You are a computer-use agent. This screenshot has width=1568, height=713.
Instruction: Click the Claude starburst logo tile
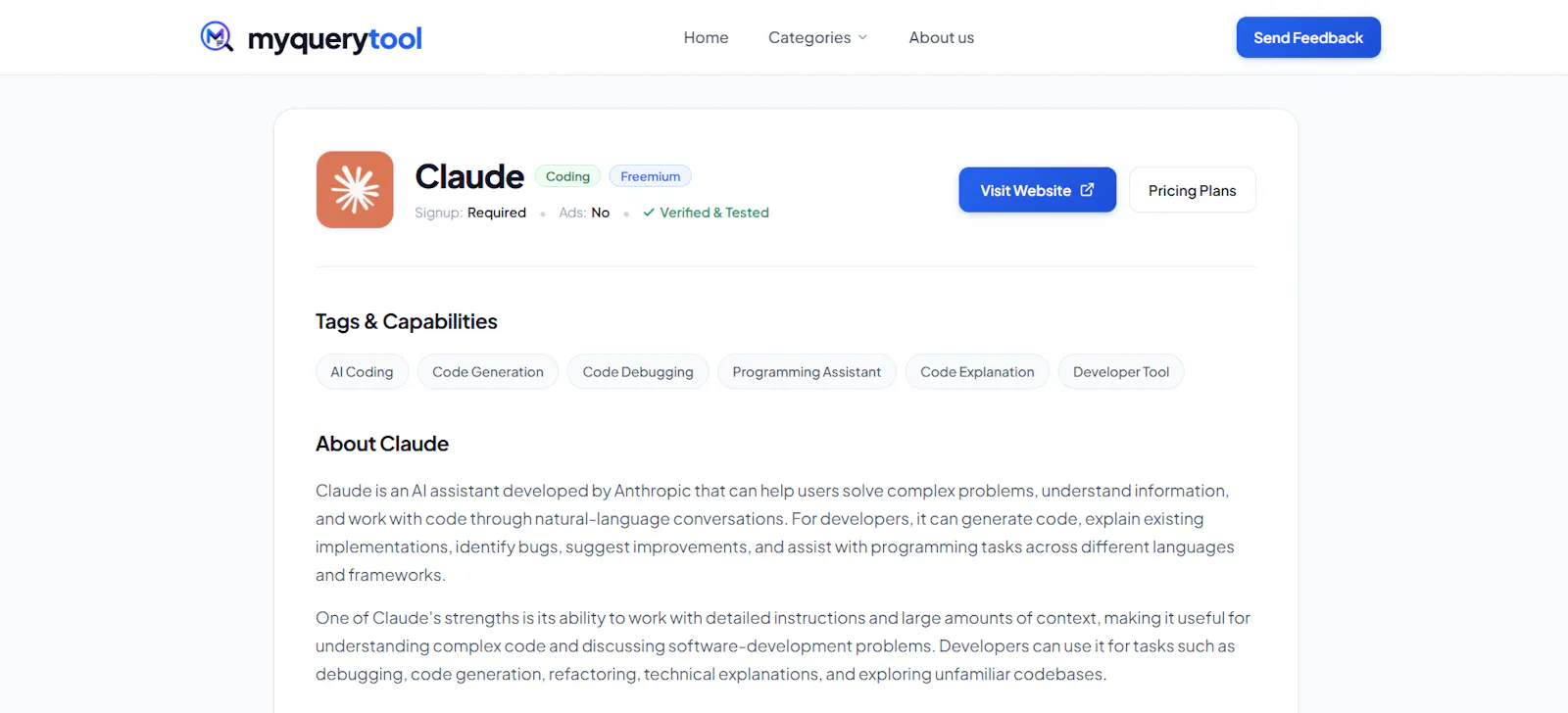coord(355,190)
